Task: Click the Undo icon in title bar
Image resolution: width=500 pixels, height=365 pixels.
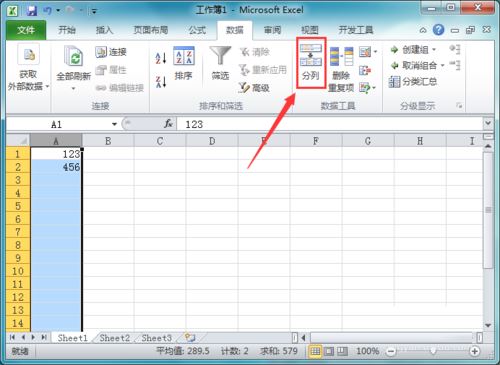Action: (x=47, y=11)
